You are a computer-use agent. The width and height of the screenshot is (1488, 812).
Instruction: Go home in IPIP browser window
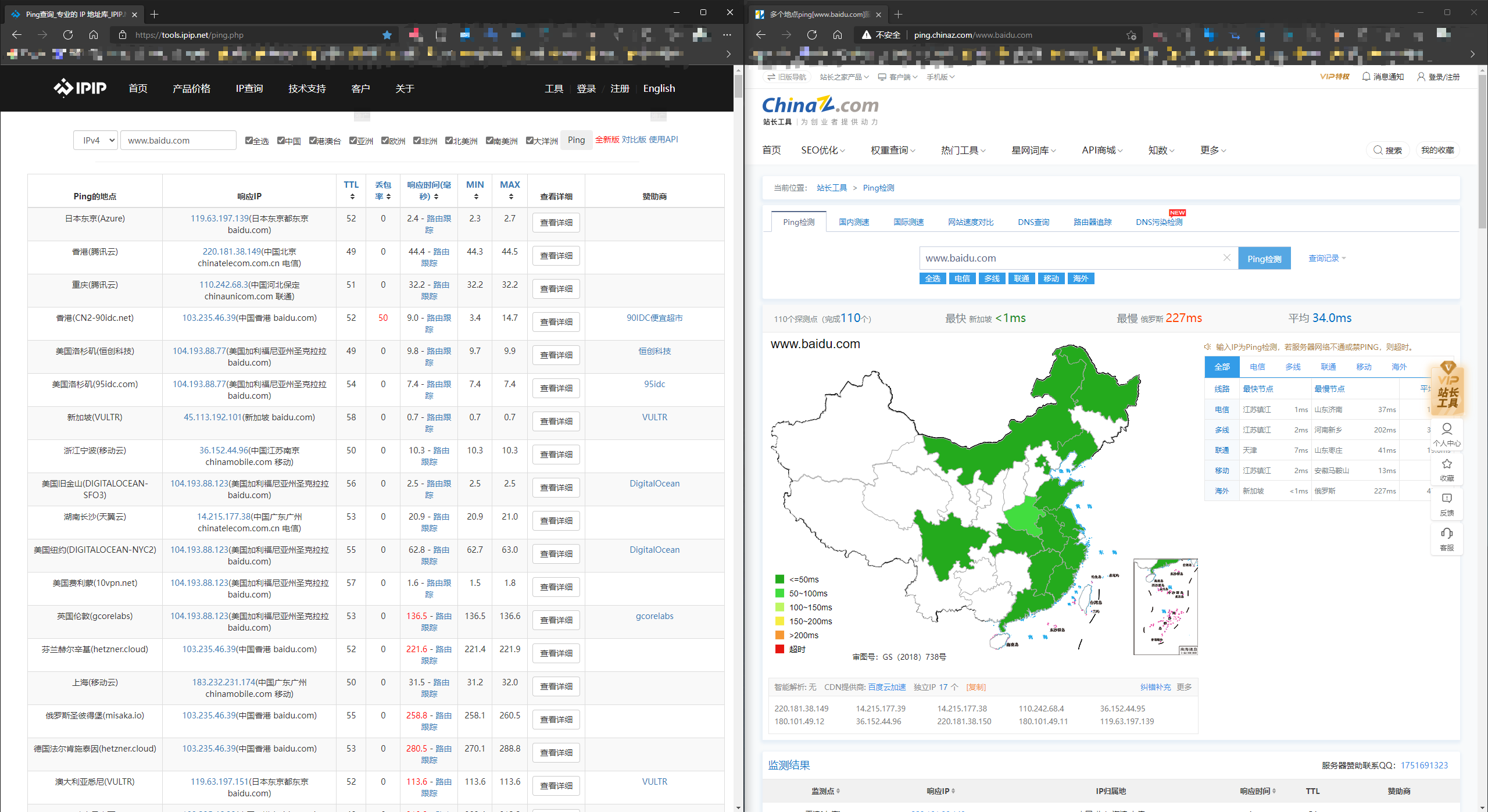(94, 35)
